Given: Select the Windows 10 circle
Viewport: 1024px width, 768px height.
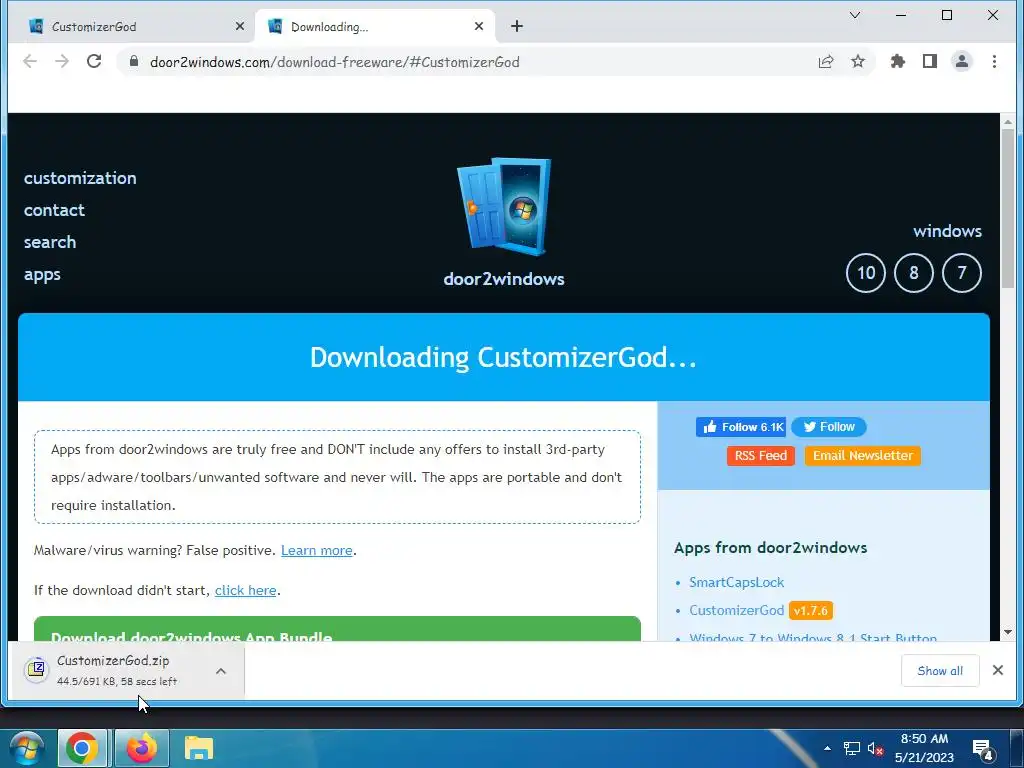Looking at the screenshot, I should point(865,273).
